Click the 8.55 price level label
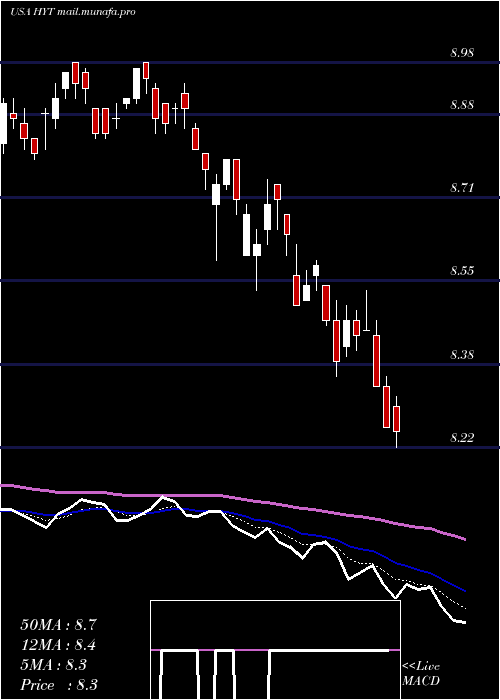 click(x=462, y=271)
